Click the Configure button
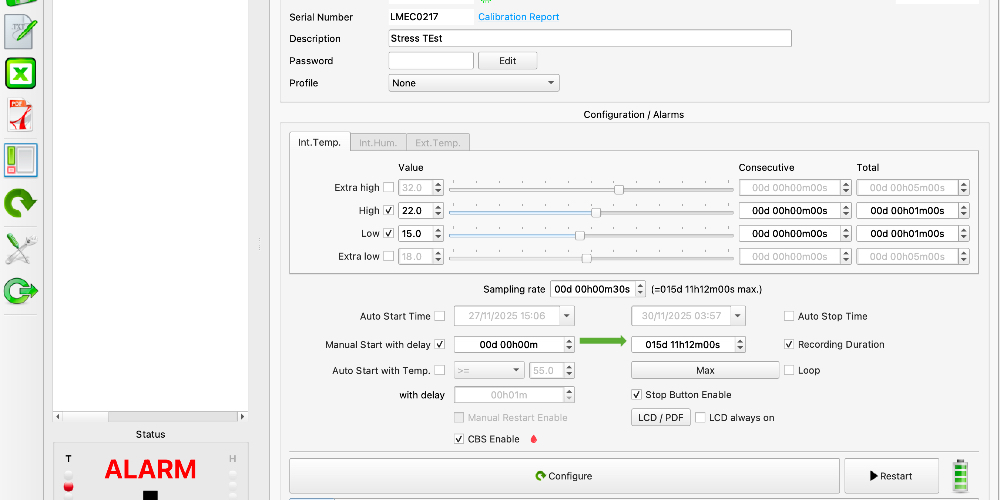The height and width of the screenshot is (500, 1000). point(564,476)
